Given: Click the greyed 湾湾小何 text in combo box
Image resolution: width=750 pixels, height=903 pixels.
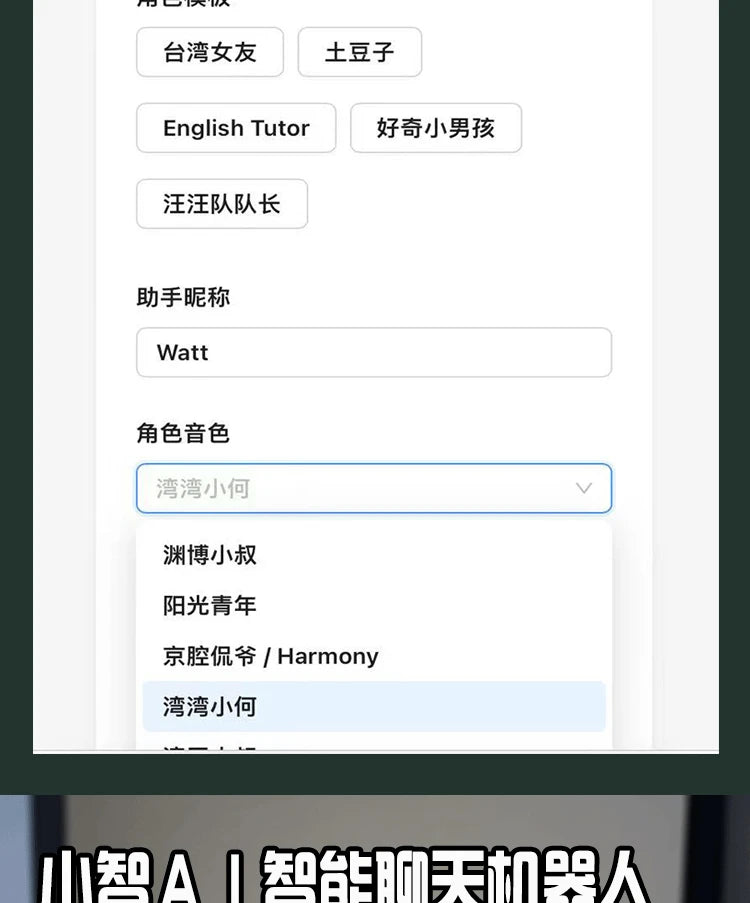Looking at the screenshot, I should coord(203,488).
